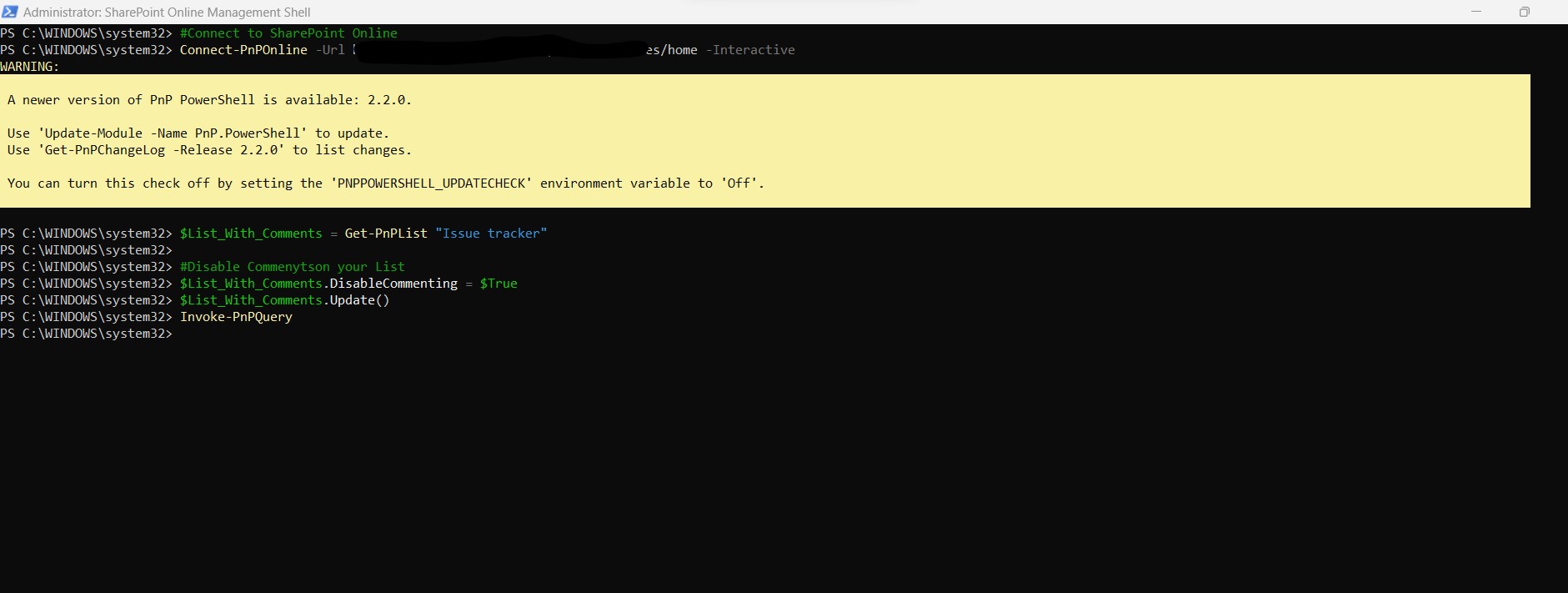Click the "Issue tracker" string

(491, 234)
